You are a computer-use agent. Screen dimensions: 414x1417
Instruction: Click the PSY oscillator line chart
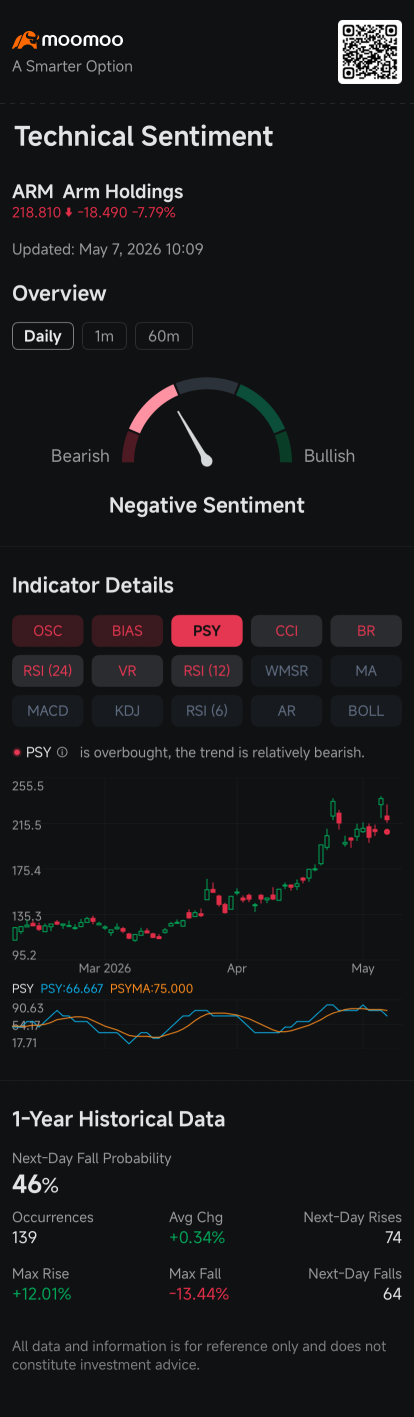[207, 1025]
